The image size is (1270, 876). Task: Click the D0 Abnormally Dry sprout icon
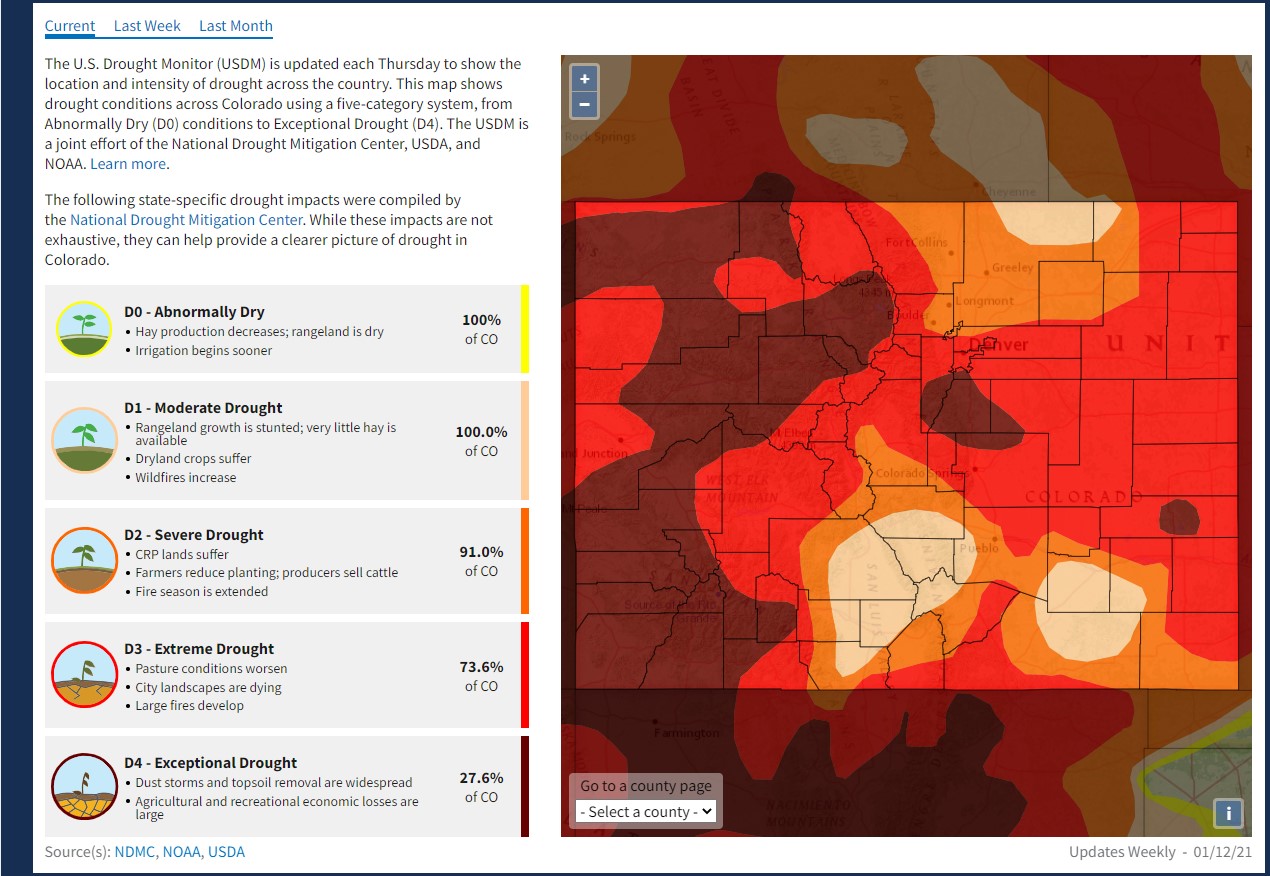click(84, 328)
